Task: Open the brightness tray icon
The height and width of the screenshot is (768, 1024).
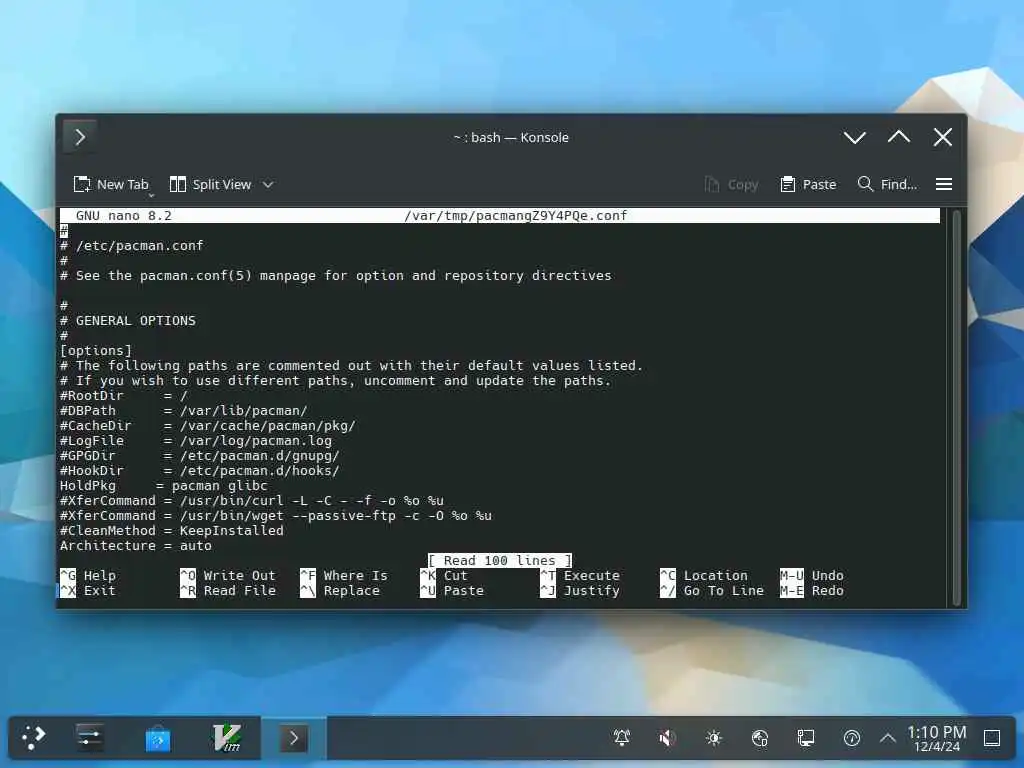Action: tap(714, 738)
